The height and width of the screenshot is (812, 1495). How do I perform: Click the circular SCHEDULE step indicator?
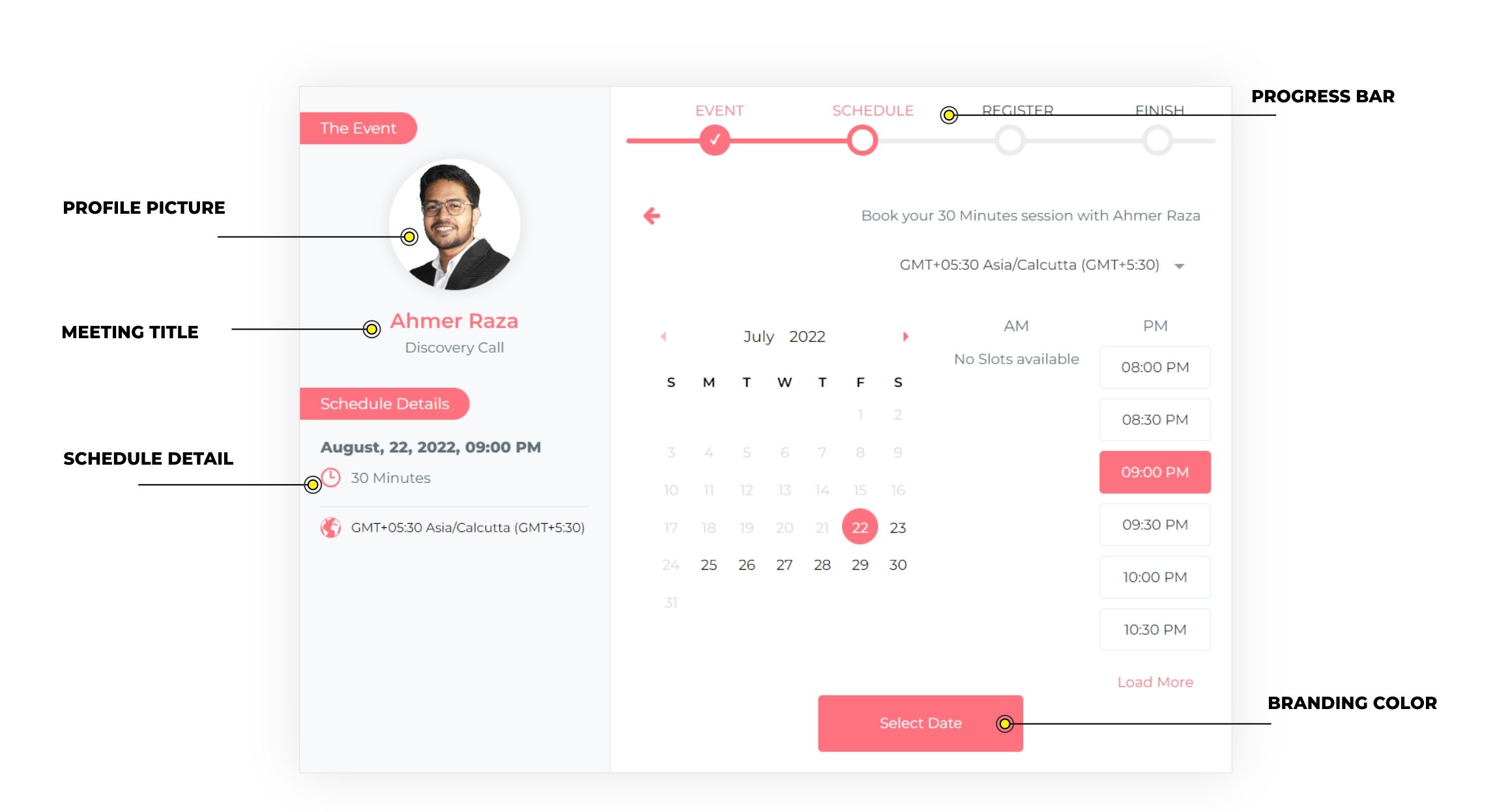pyautogui.click(x=859, y=143)
